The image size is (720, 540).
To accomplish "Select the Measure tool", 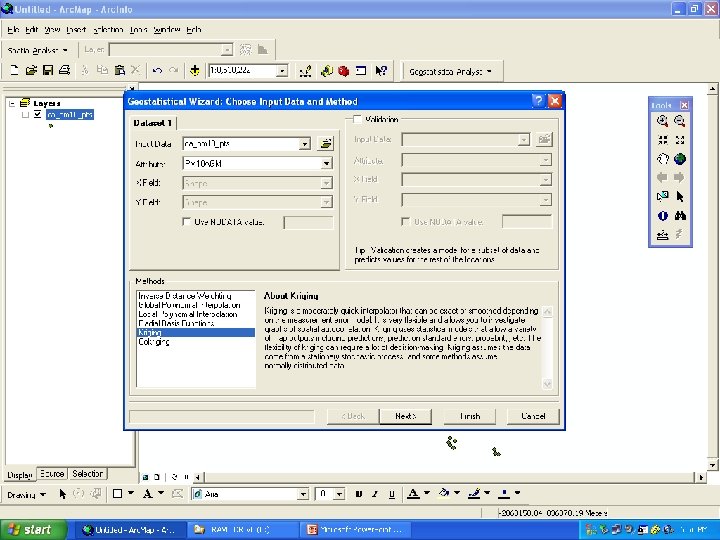I will [662, 235].
